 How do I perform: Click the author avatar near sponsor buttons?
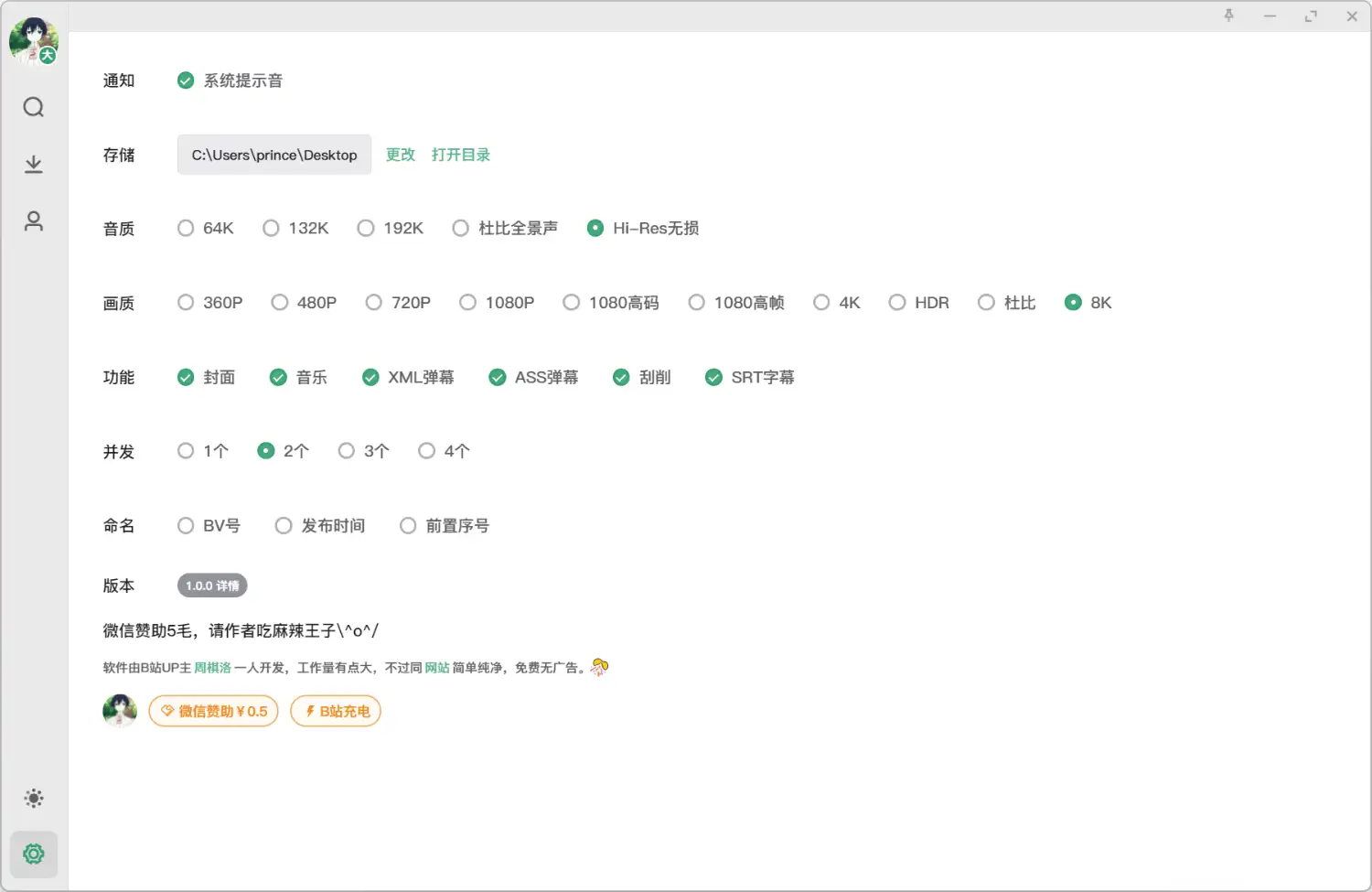click(120, 711)
